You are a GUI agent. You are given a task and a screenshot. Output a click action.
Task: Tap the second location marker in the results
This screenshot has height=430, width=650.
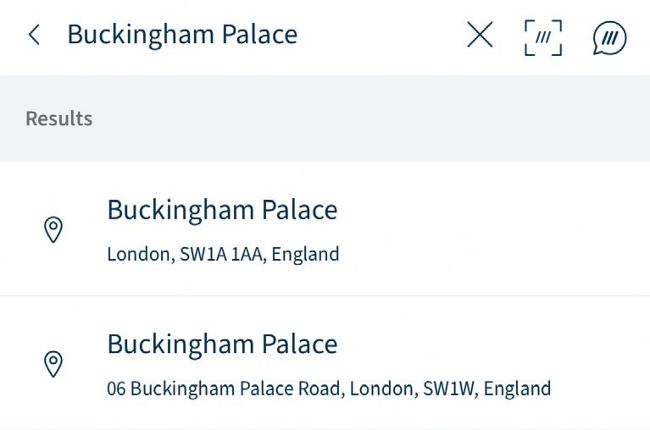tap(54, 363)
